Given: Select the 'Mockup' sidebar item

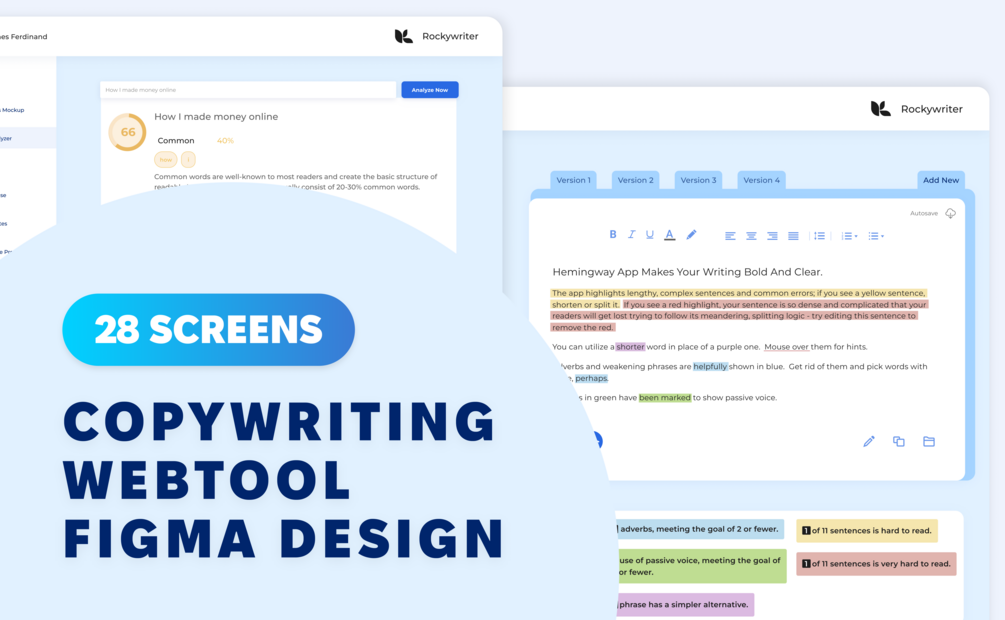Looking at the screenshot, I should coord(13,110).
